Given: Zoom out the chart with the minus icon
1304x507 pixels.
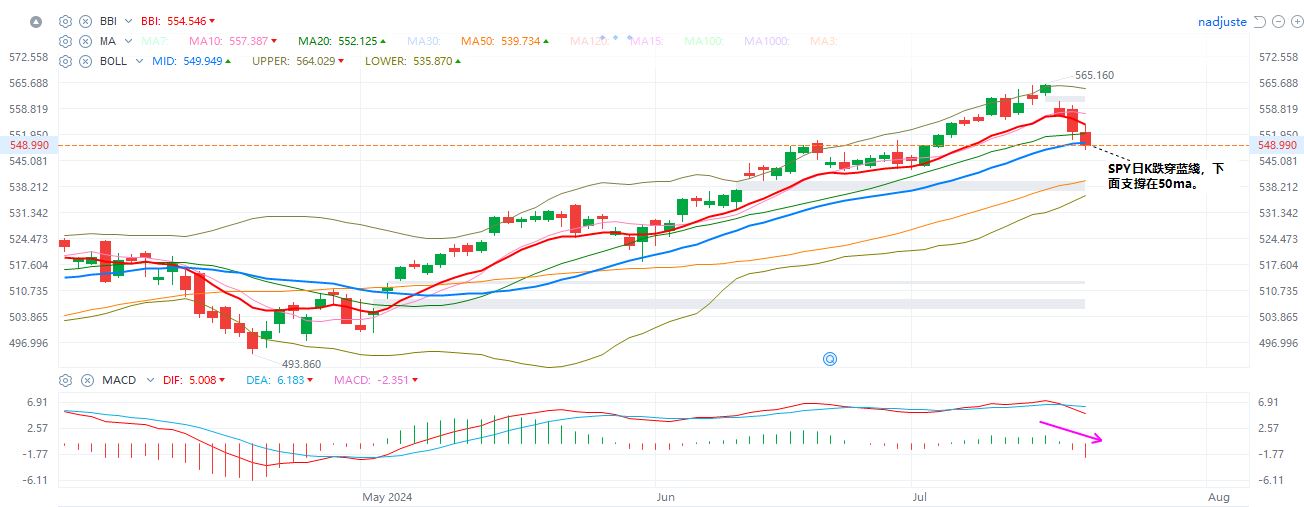Looking at the screenshot, I should 1277,21.
